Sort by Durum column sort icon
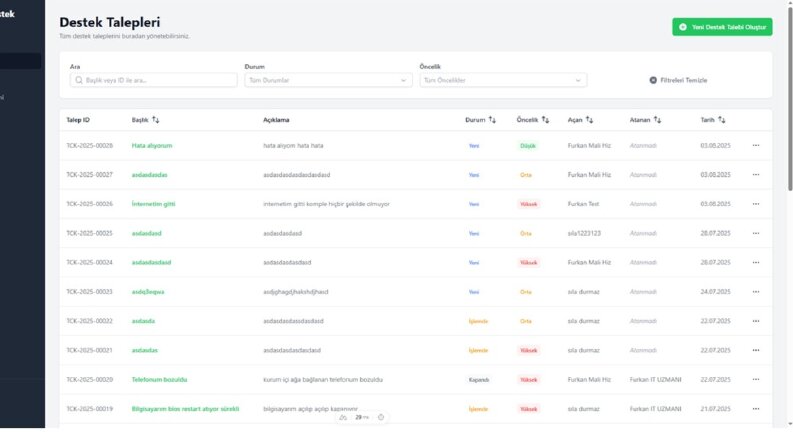 tap(492, 120)
